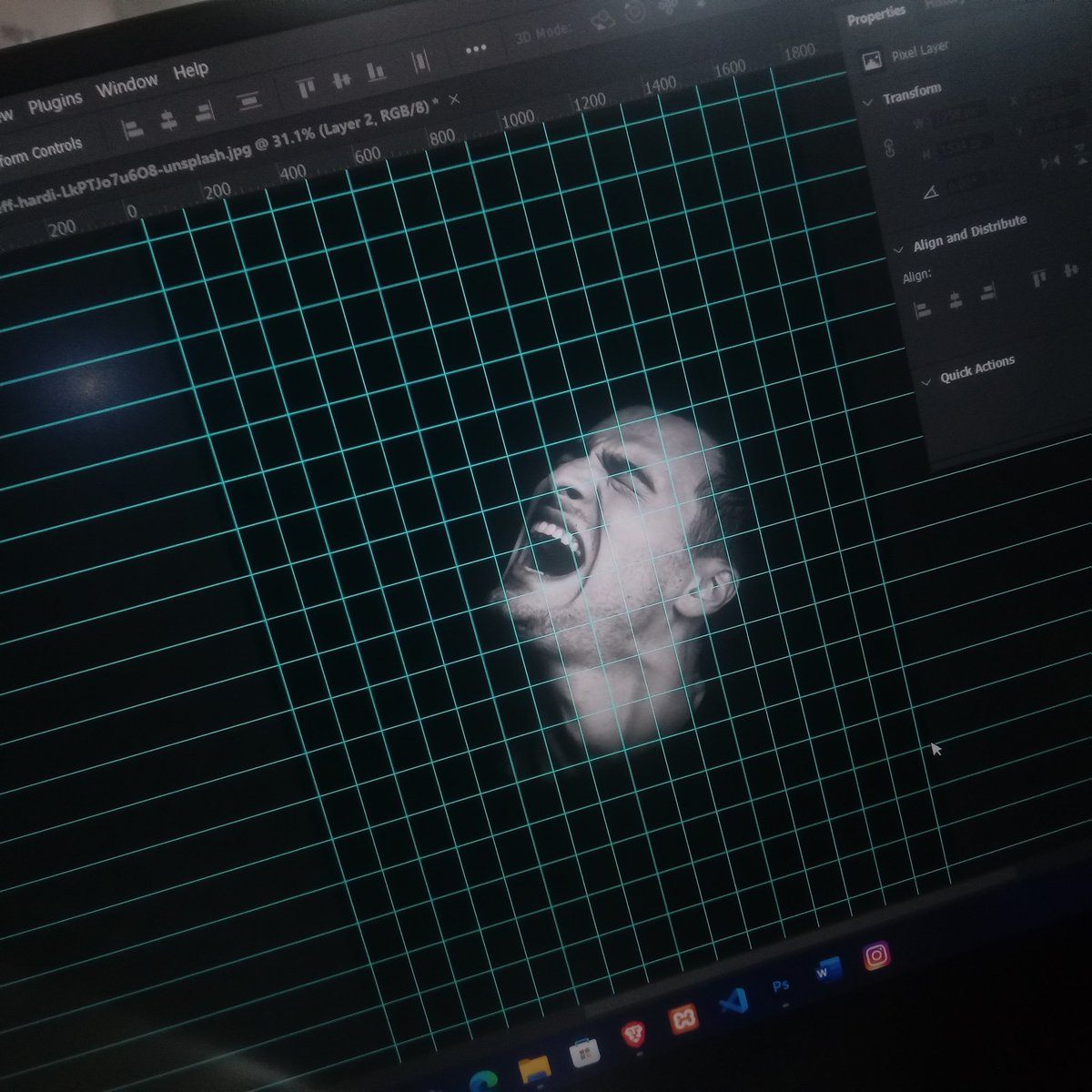Align top edges in Properties panel
Screen dimensions: 1092x1092
point(1039,277)
